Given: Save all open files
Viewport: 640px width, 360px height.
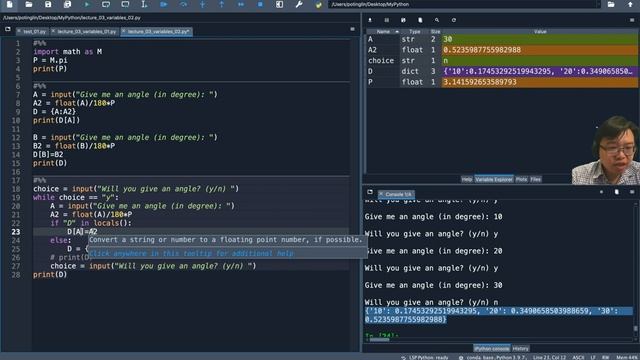Looking at the screenshot, I should tap(67, 4).
